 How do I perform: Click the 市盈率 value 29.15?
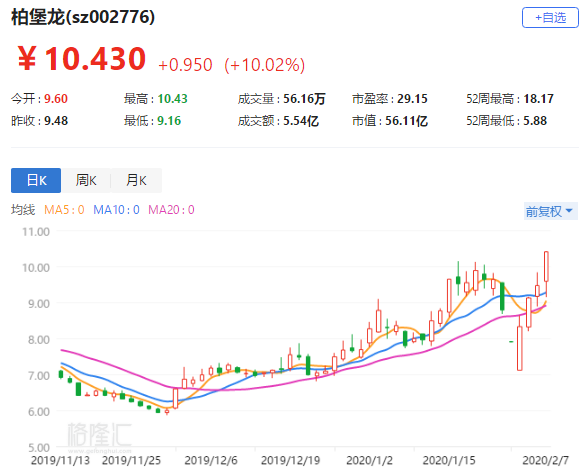click(x=412, y=99)
